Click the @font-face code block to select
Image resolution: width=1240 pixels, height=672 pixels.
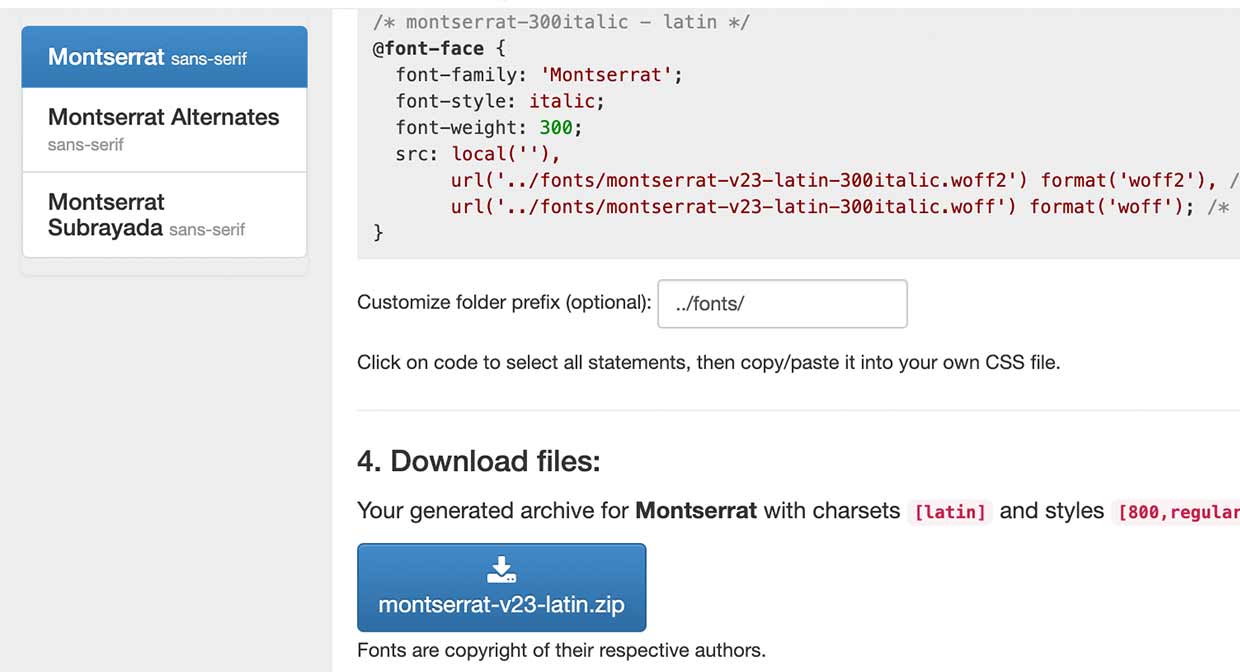pyautogui.click(x=798, y=135)
